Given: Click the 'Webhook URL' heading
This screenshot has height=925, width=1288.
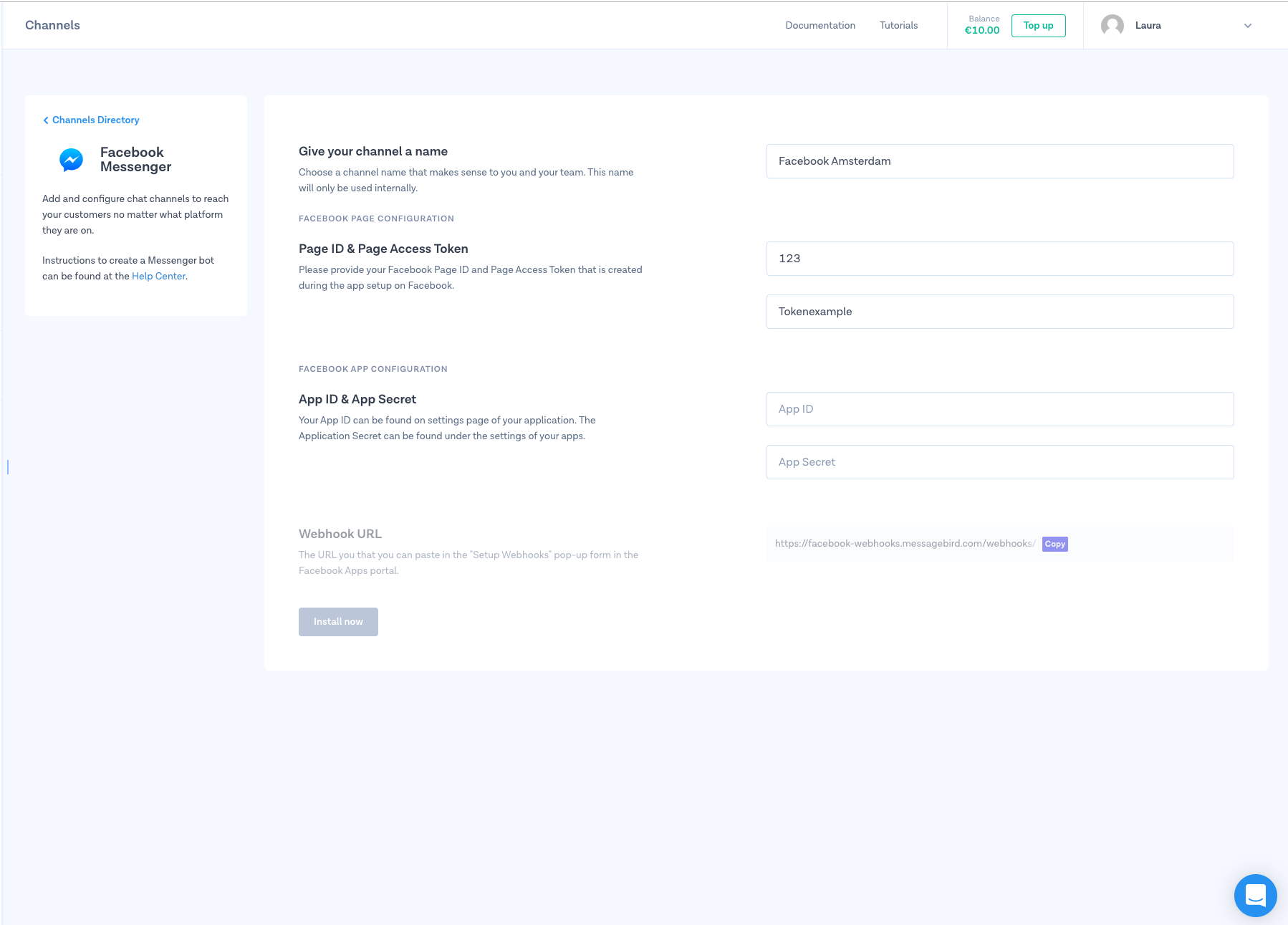Looking at the screenshot, I should [x=340, y=534].
